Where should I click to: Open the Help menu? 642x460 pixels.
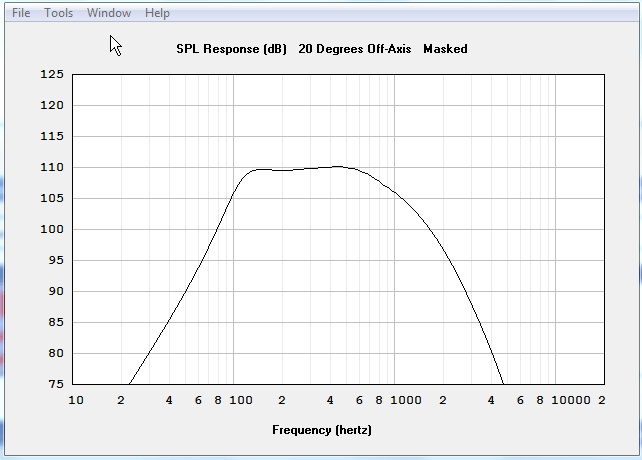[x=157, y=13]
